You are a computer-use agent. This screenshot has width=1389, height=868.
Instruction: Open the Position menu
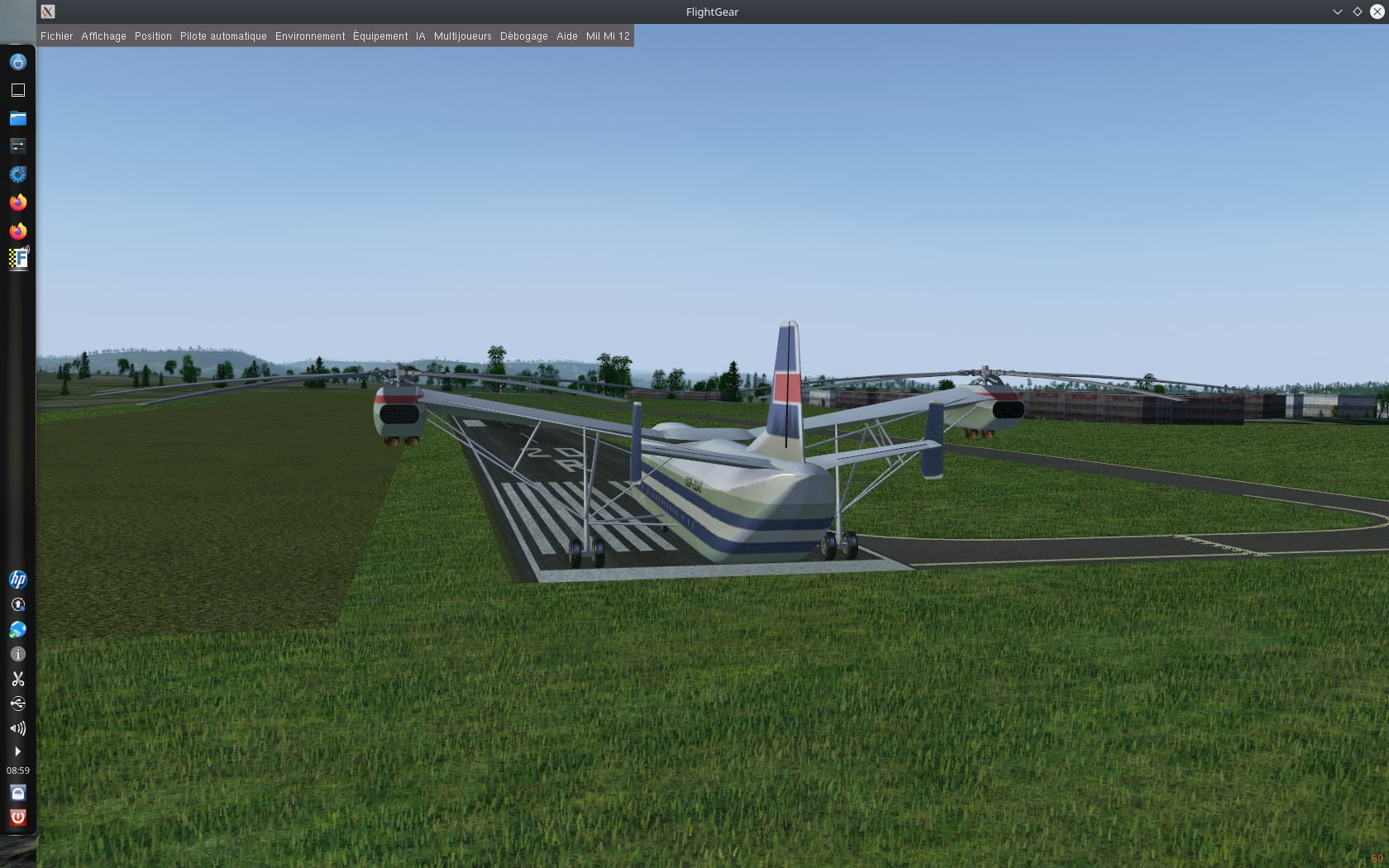click(x=153, y=36)
